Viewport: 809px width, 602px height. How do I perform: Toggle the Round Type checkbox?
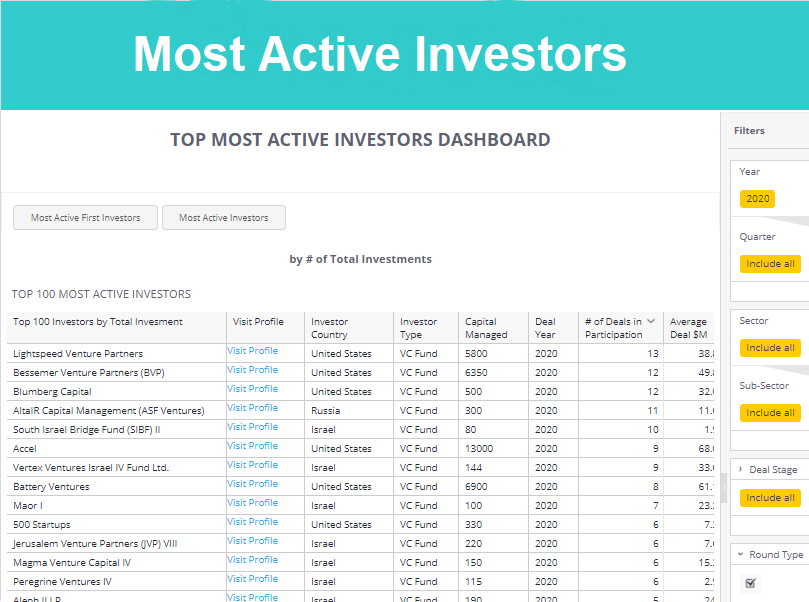point(751,583)
